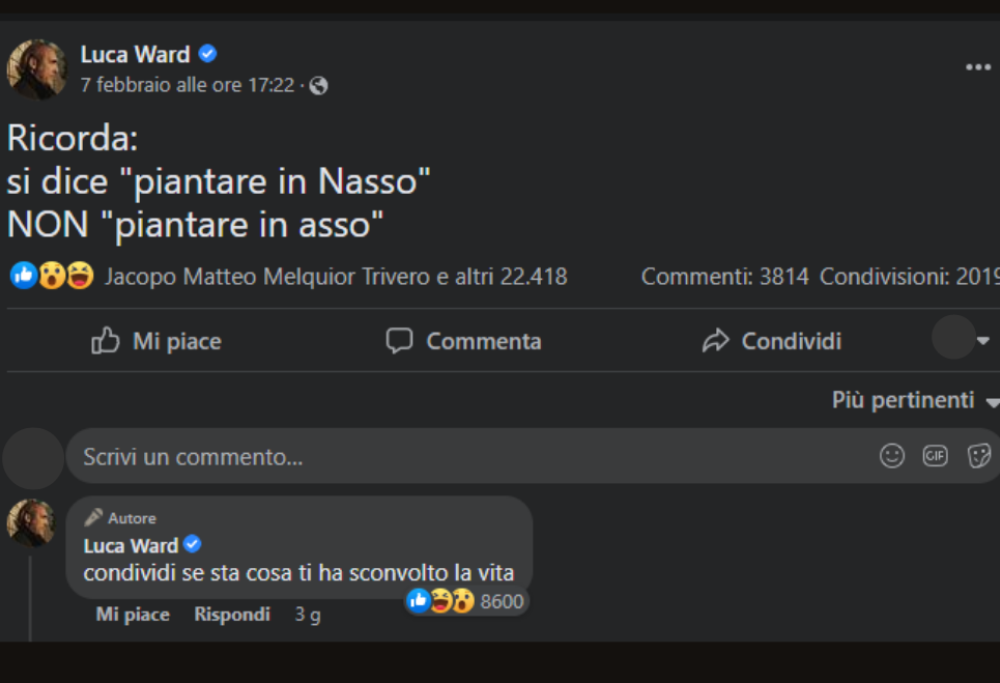Expand the Più pertinenti sorting dropdown

pos(914,401)
